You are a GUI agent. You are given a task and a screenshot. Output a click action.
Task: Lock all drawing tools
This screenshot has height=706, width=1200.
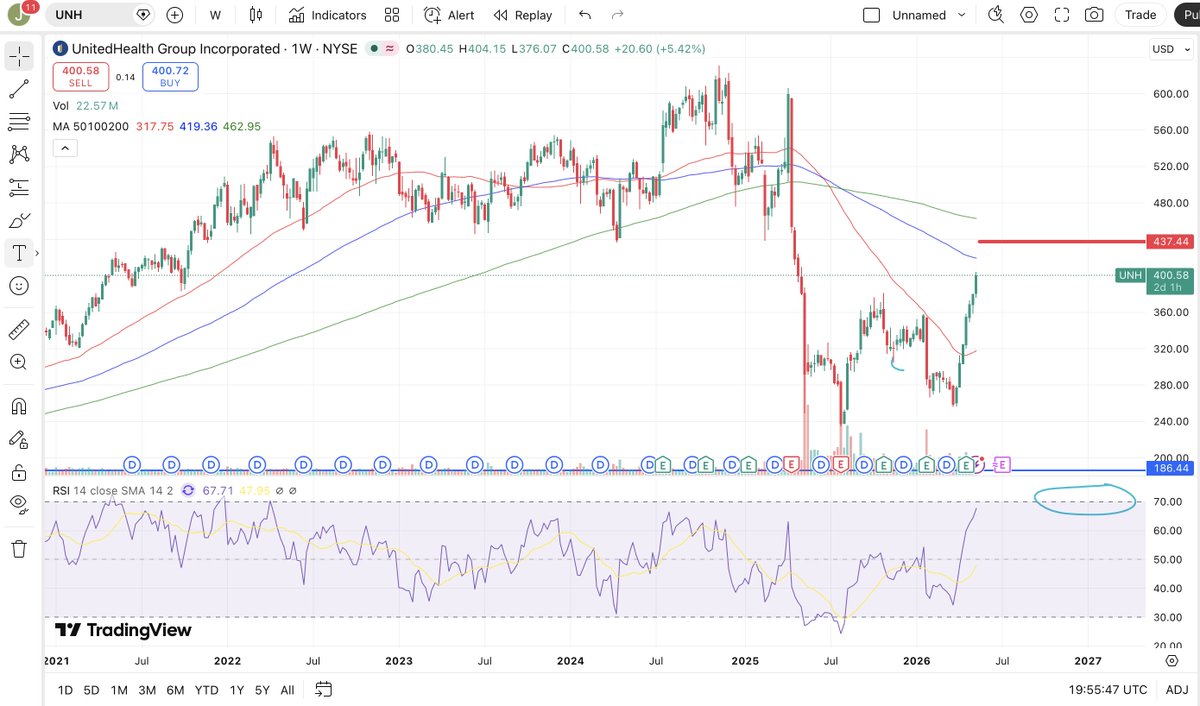coord(19,472)
